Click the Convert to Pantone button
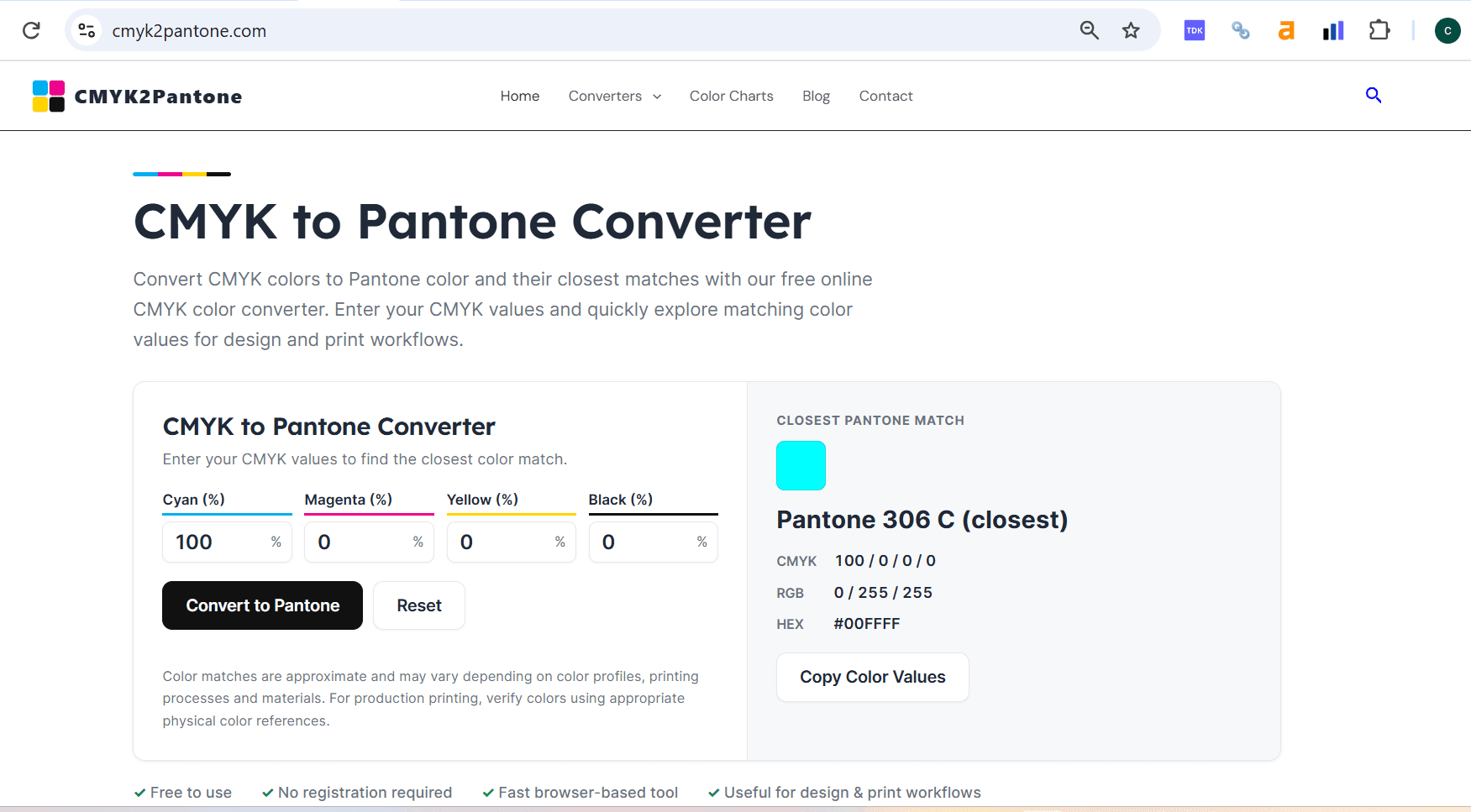 (x=262, y=605)
